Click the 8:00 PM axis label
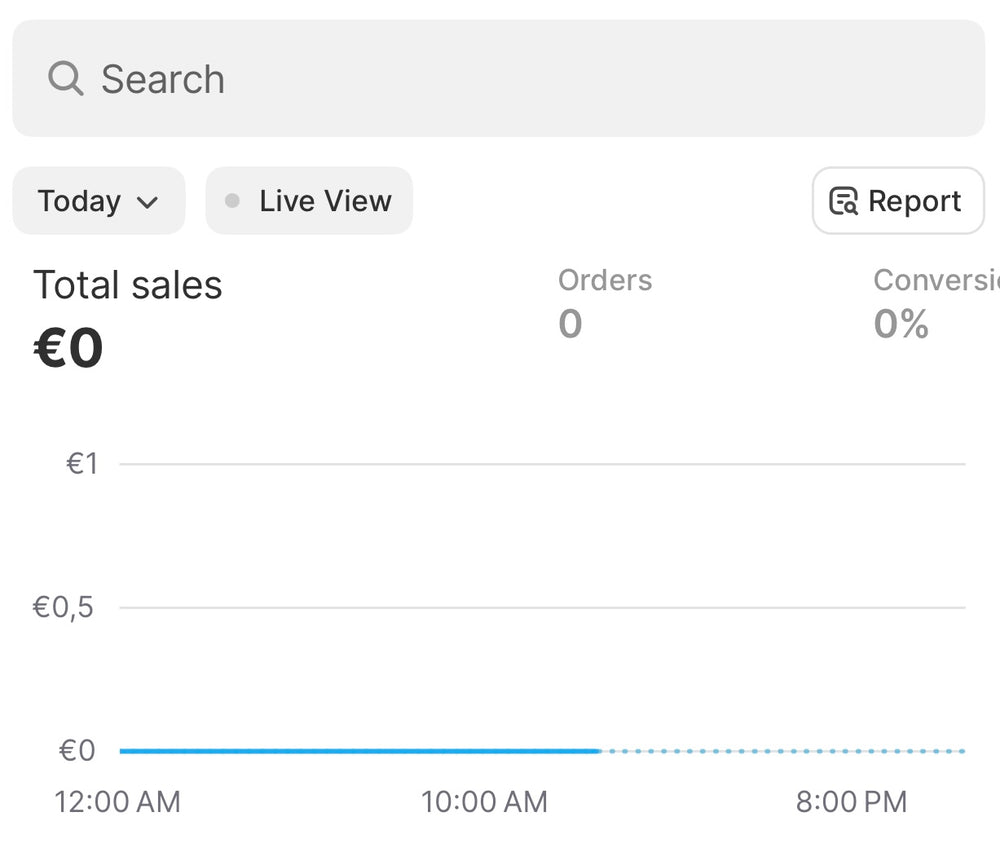Viewport: 1000px width, 852px height. point(851,801)
